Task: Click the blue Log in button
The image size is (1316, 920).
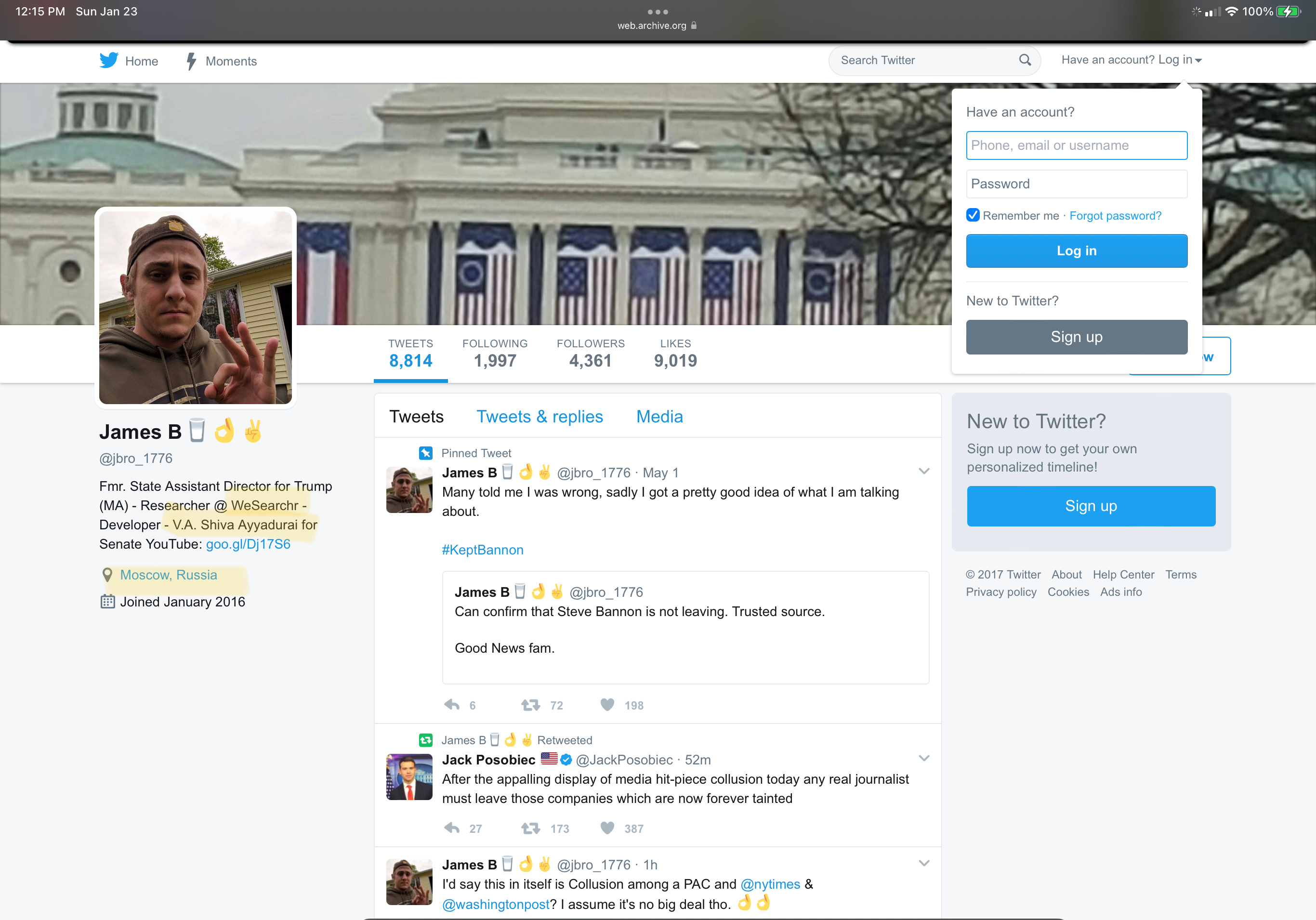Action: pos(1077,250)
